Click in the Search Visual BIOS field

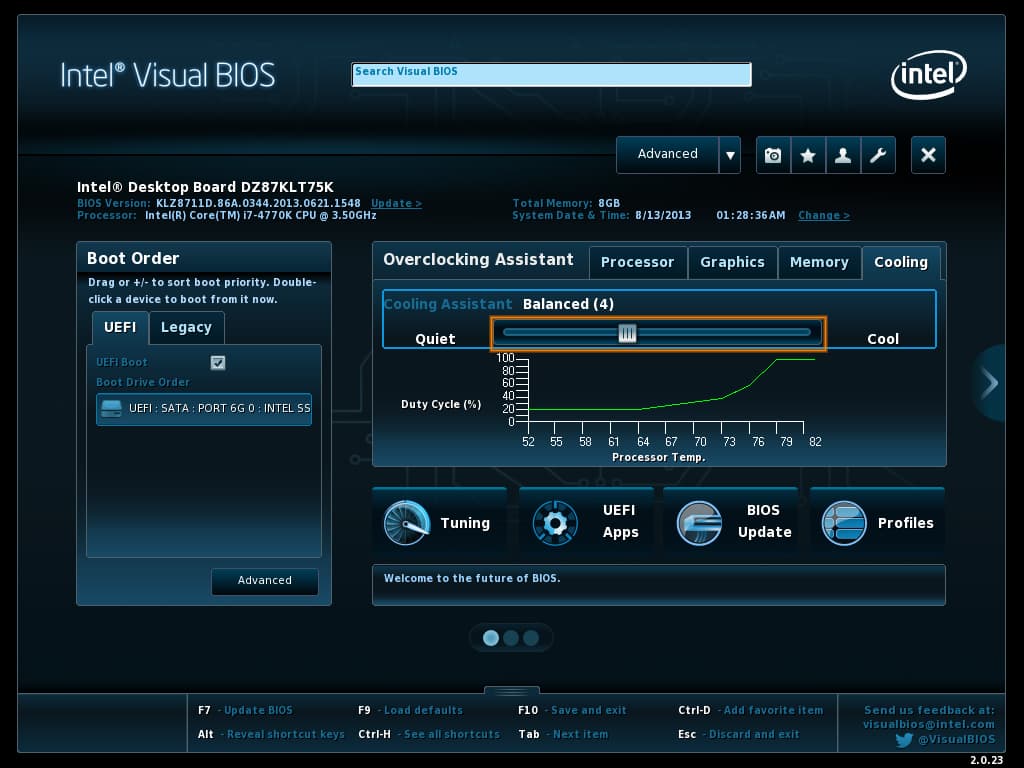click(x=551, y=74)
